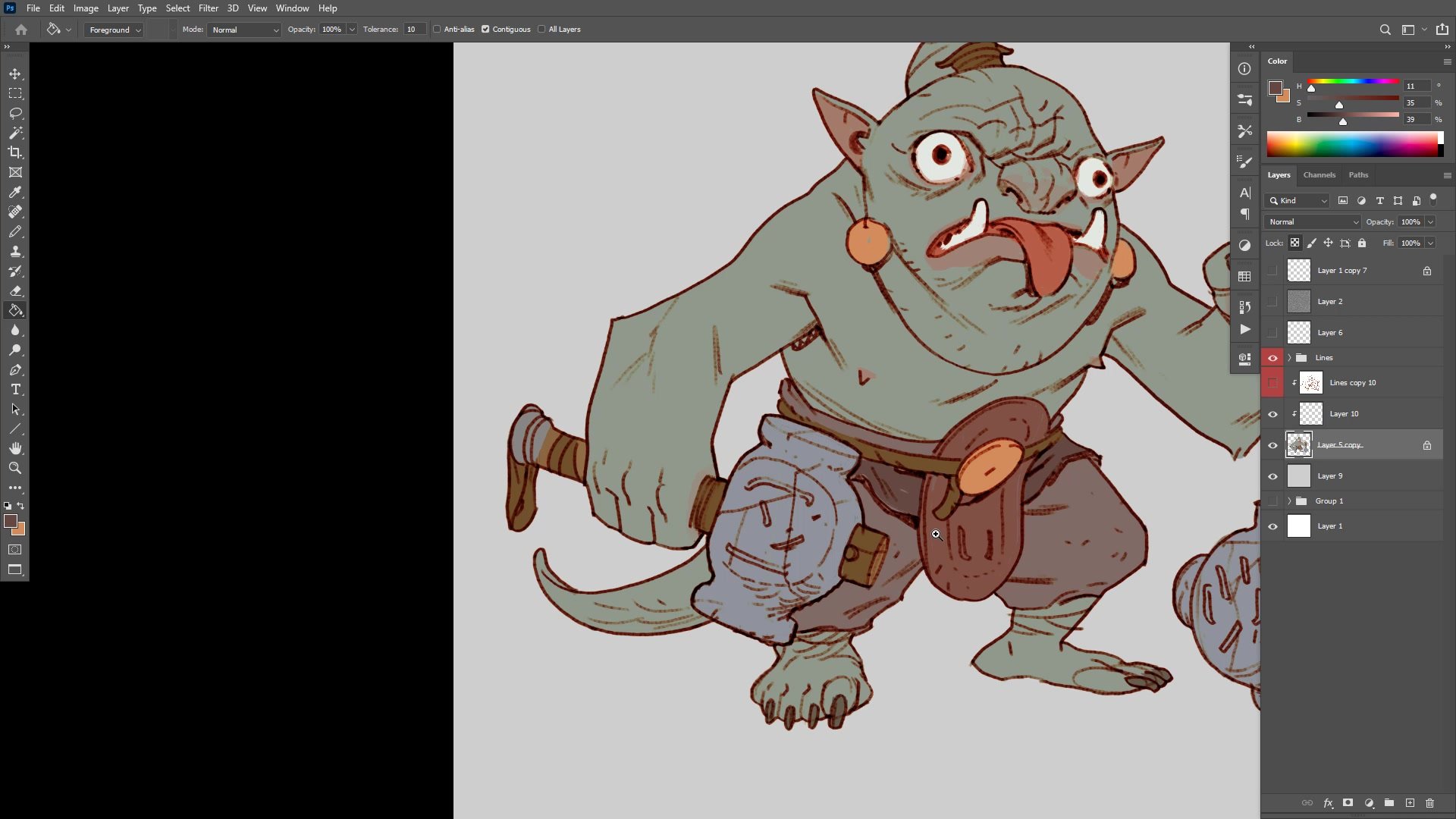Uncheck the Contiguous option
This screenshot has width=1456, height=819.
pyautogui.click(x=485, y=30)
